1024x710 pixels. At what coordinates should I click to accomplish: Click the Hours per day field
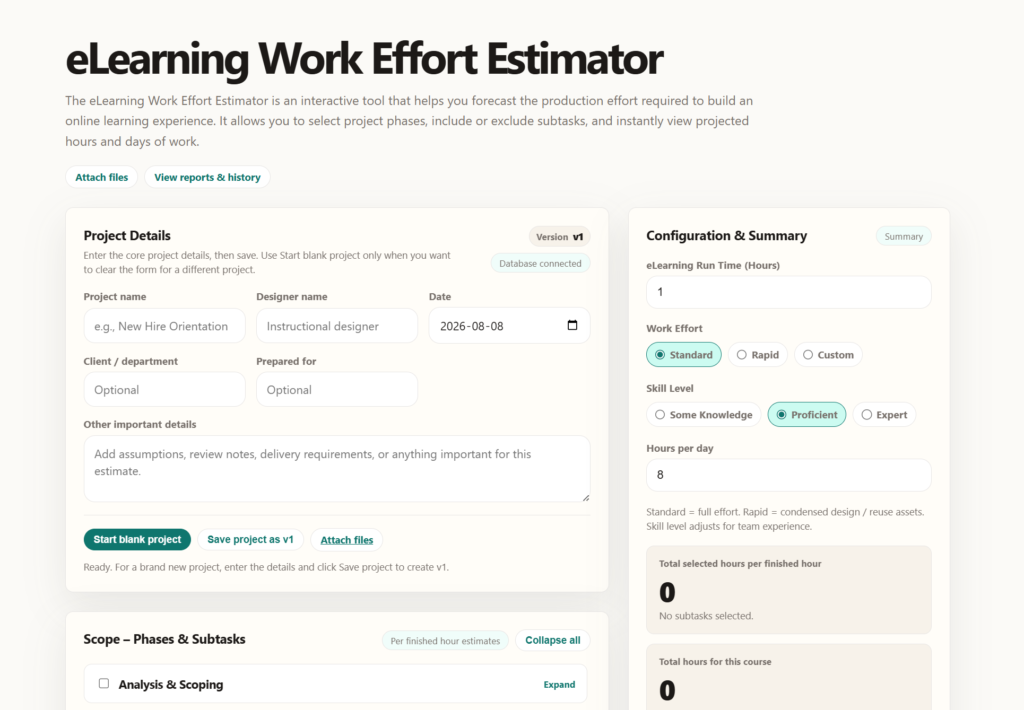point(789,475)
